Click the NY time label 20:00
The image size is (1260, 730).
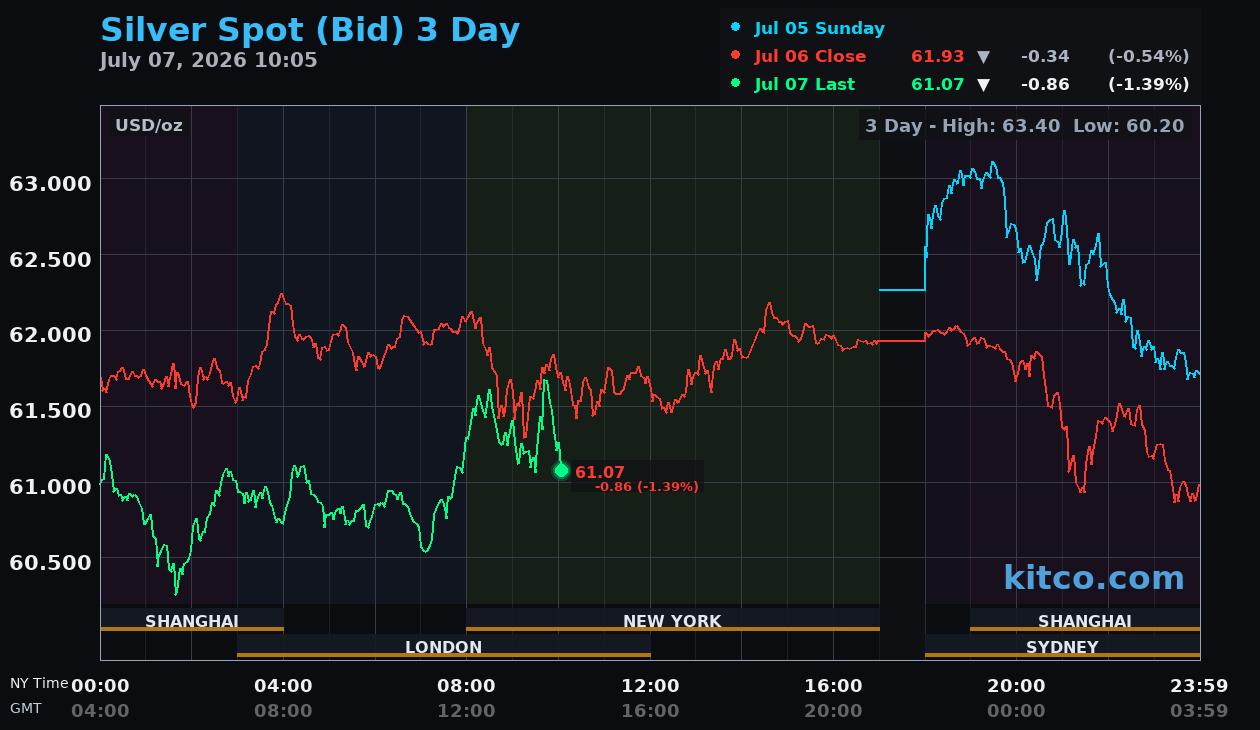tap(1016, 686)
